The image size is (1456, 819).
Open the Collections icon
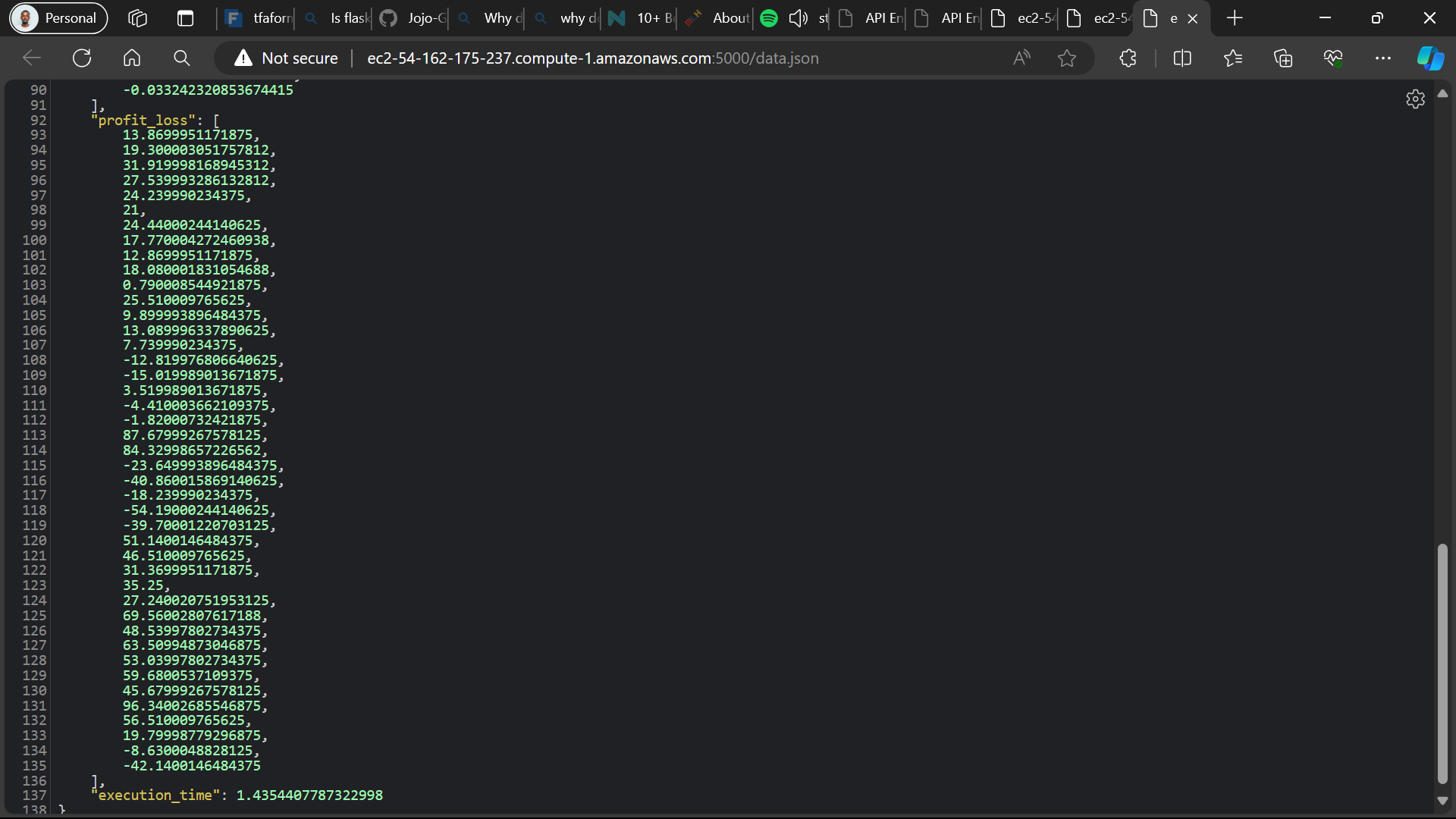pyautogui.click(x=1283, y=58)
